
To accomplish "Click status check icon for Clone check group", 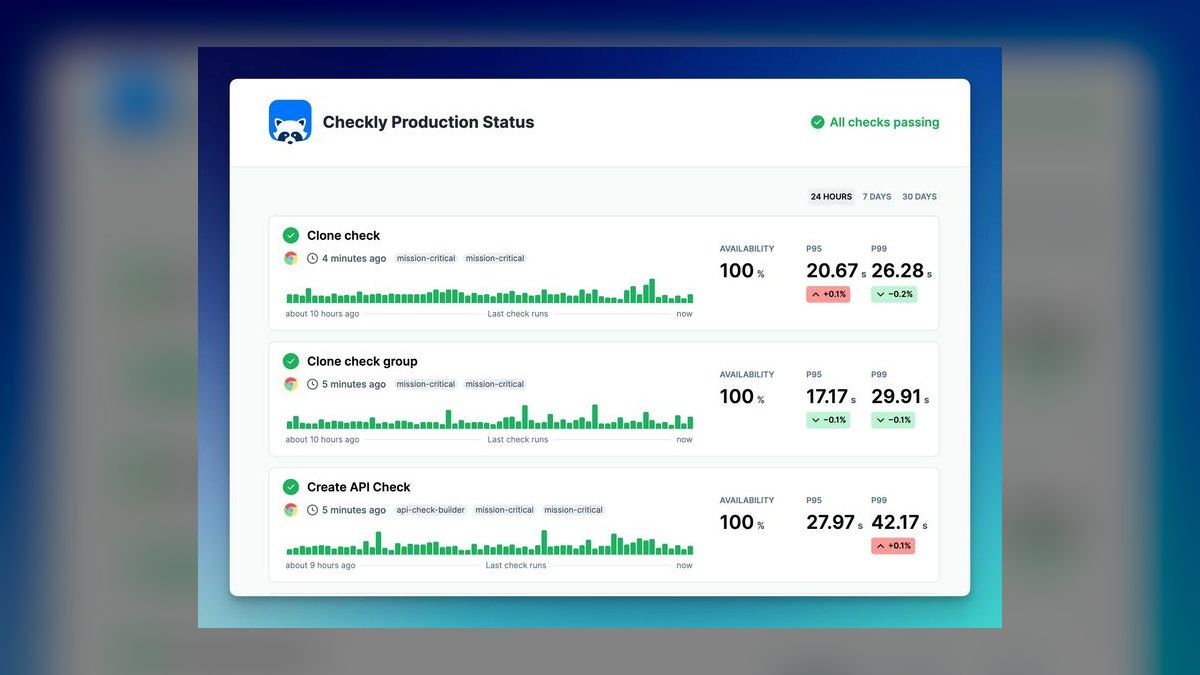I will (x=291, y=362).
